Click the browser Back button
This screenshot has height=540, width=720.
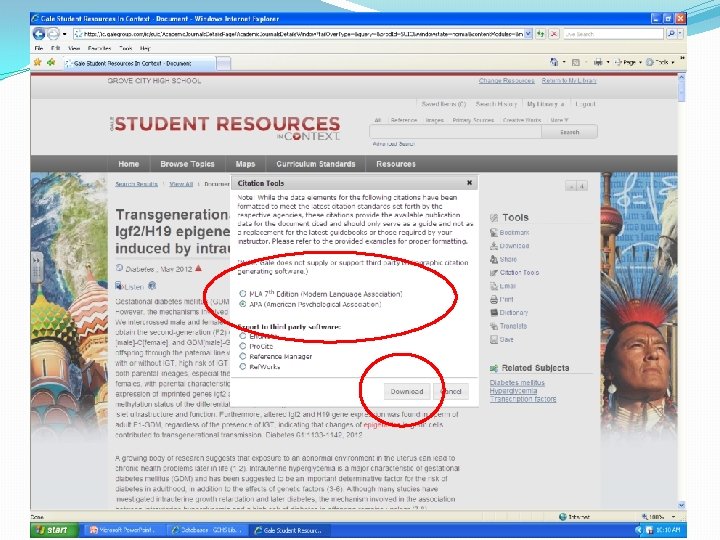pos(39,34)
